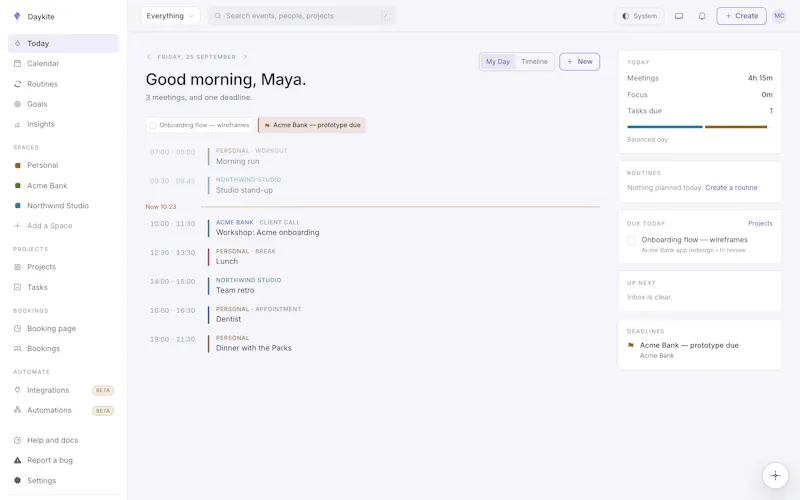Click the Personal space orange color dot
Image resolution: width=800 pixels, height=500 pixels.
pos(17,165)
